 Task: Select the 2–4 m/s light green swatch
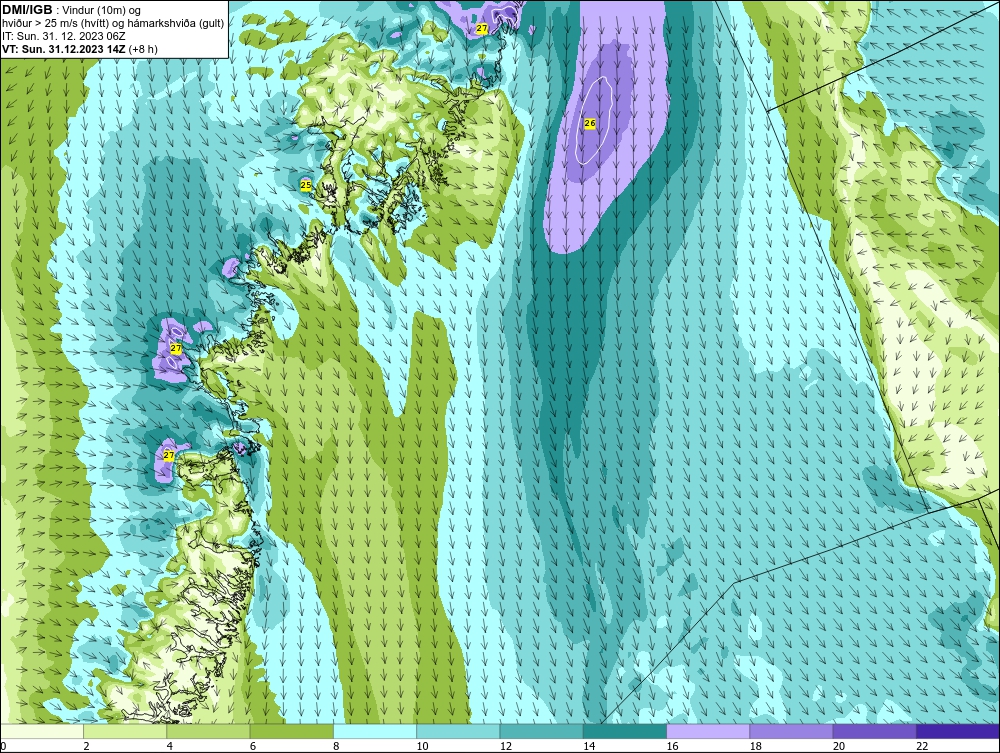click(125, 731)
